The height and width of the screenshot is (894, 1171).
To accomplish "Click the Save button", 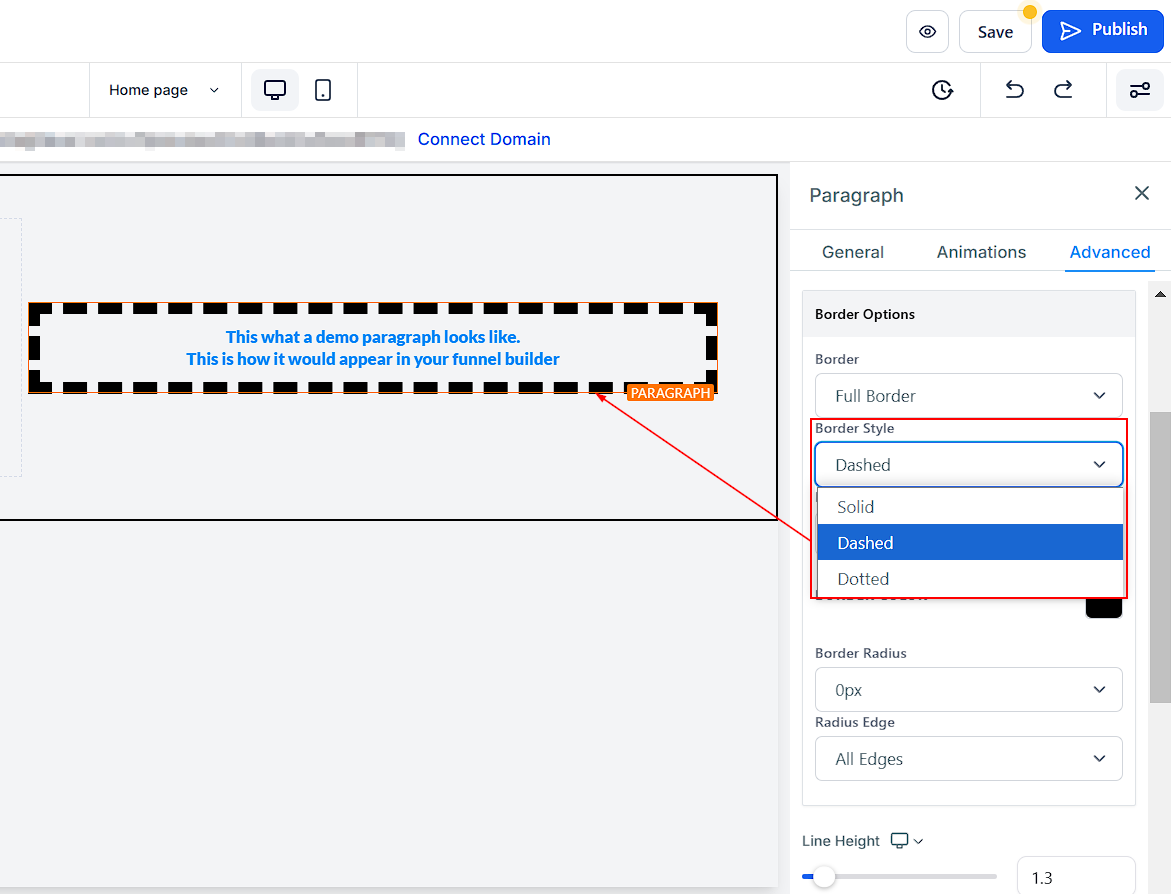I will (995, 32).
